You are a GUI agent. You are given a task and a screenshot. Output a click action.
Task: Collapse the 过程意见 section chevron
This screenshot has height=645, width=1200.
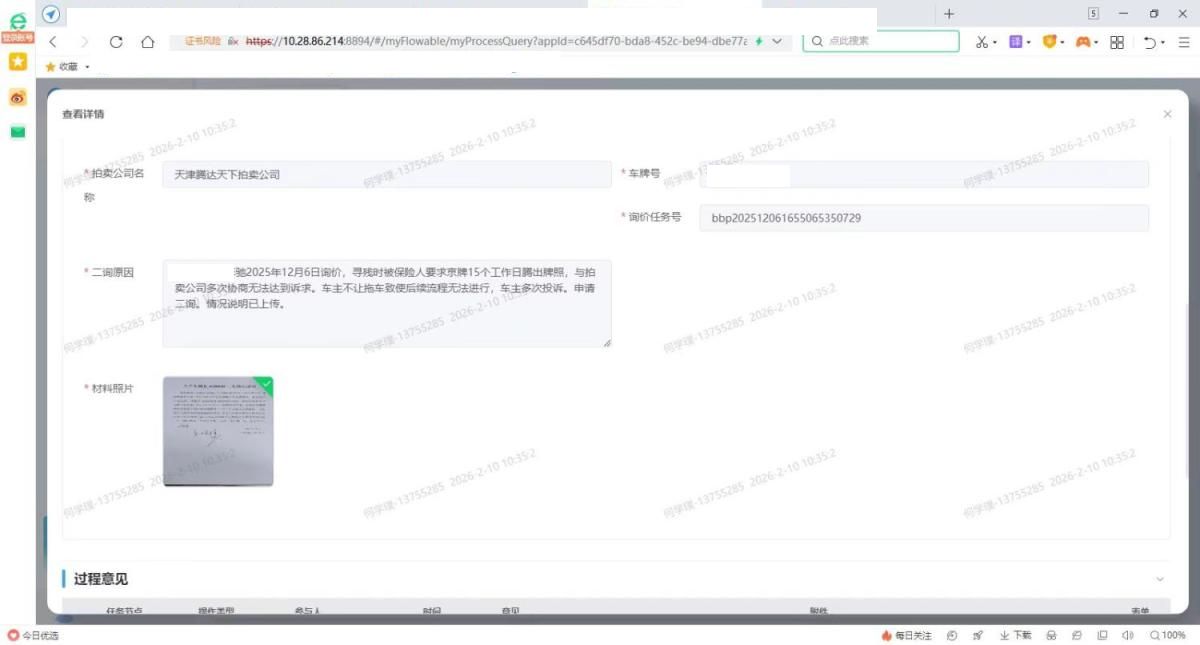click(x=1160, y=579)
